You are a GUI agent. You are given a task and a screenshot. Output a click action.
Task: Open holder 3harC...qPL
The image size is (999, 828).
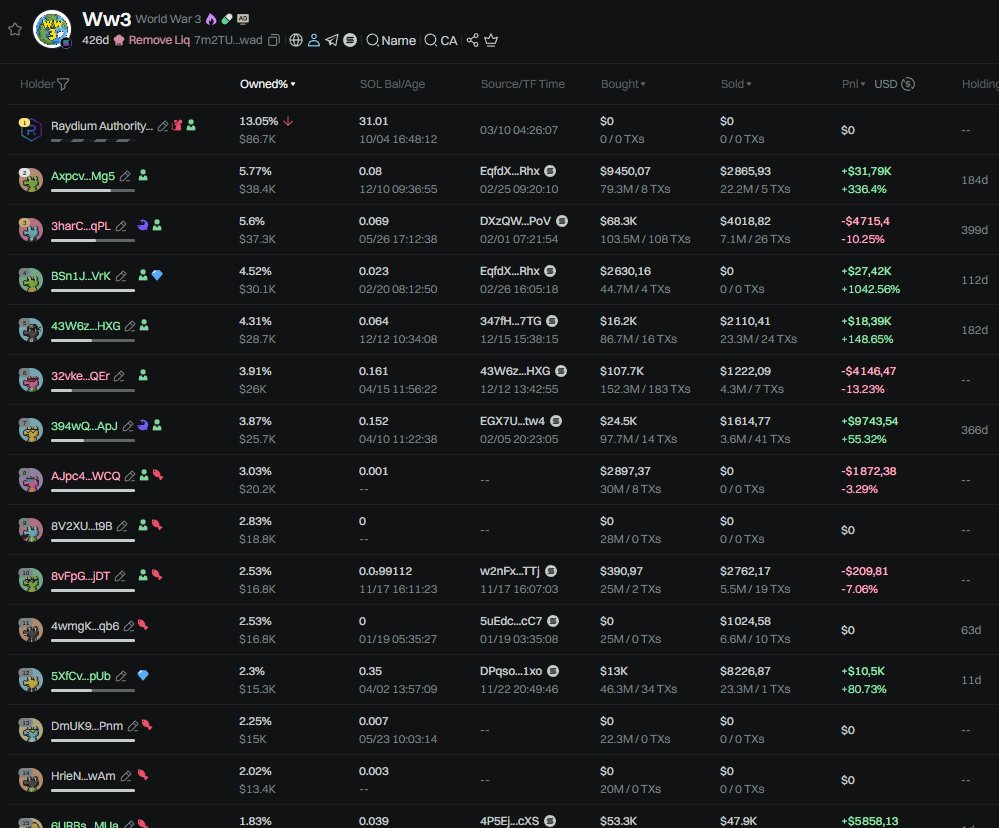tap(81, 226)
